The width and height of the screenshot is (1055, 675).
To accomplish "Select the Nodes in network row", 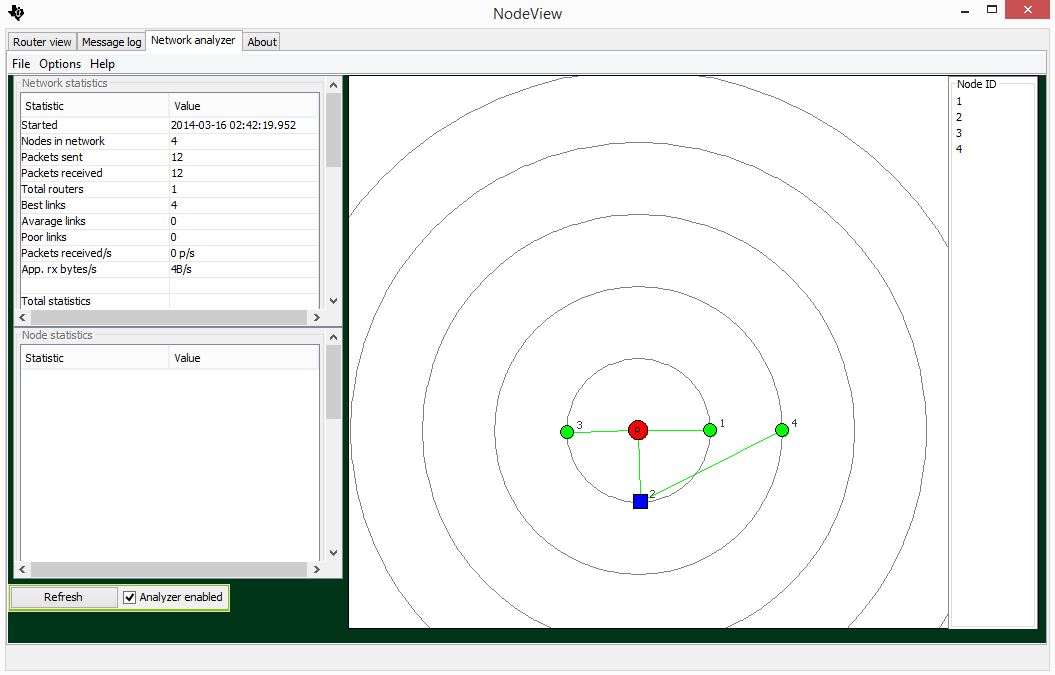I will tap(170, 141).
